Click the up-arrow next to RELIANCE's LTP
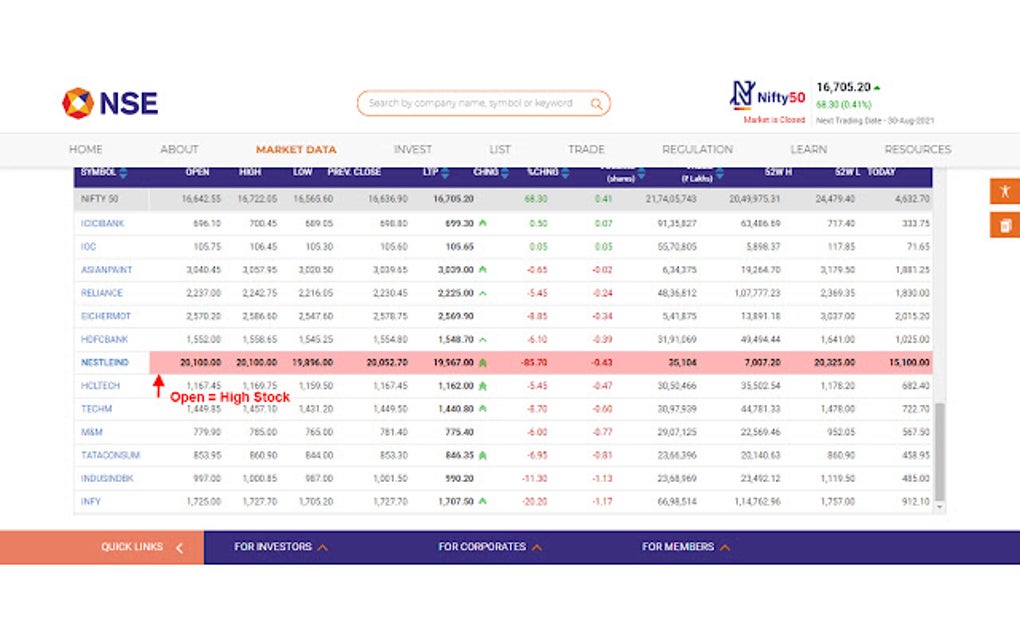Viewport: 1020px width, 638px height. pos(481,295)
